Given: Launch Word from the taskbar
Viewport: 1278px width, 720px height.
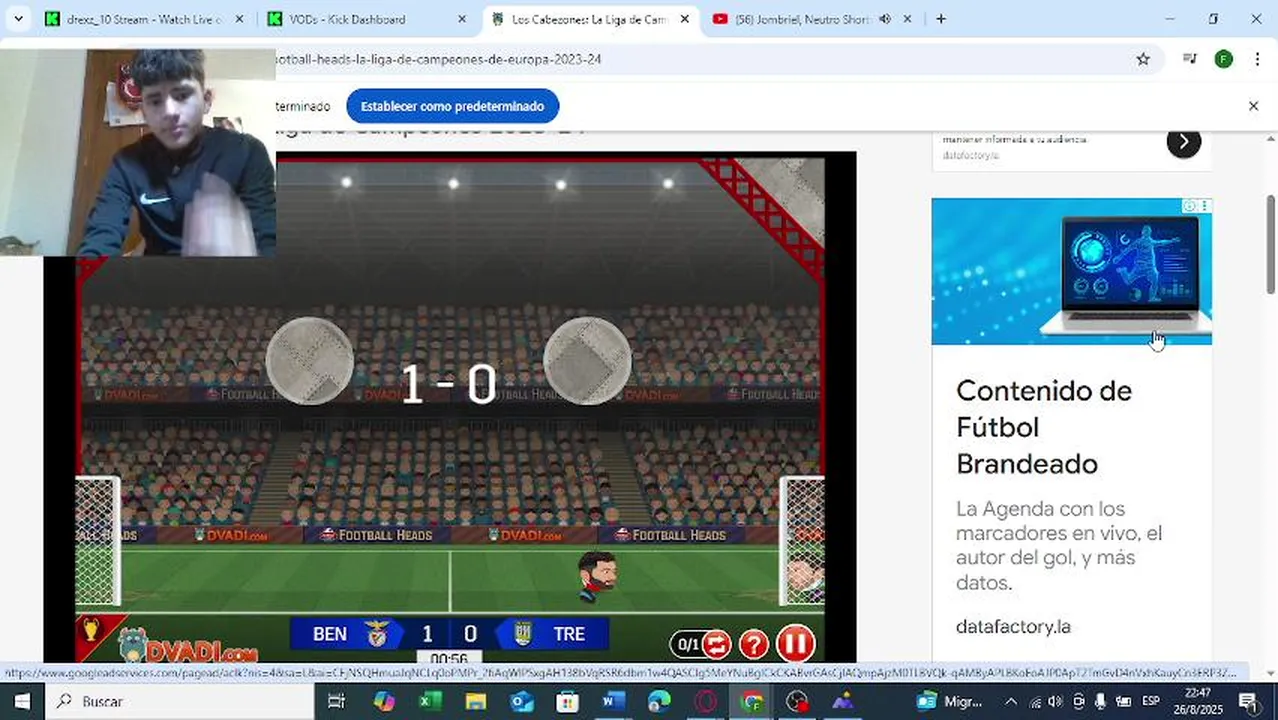Looking at the screenshot, I should coord(613,701).
